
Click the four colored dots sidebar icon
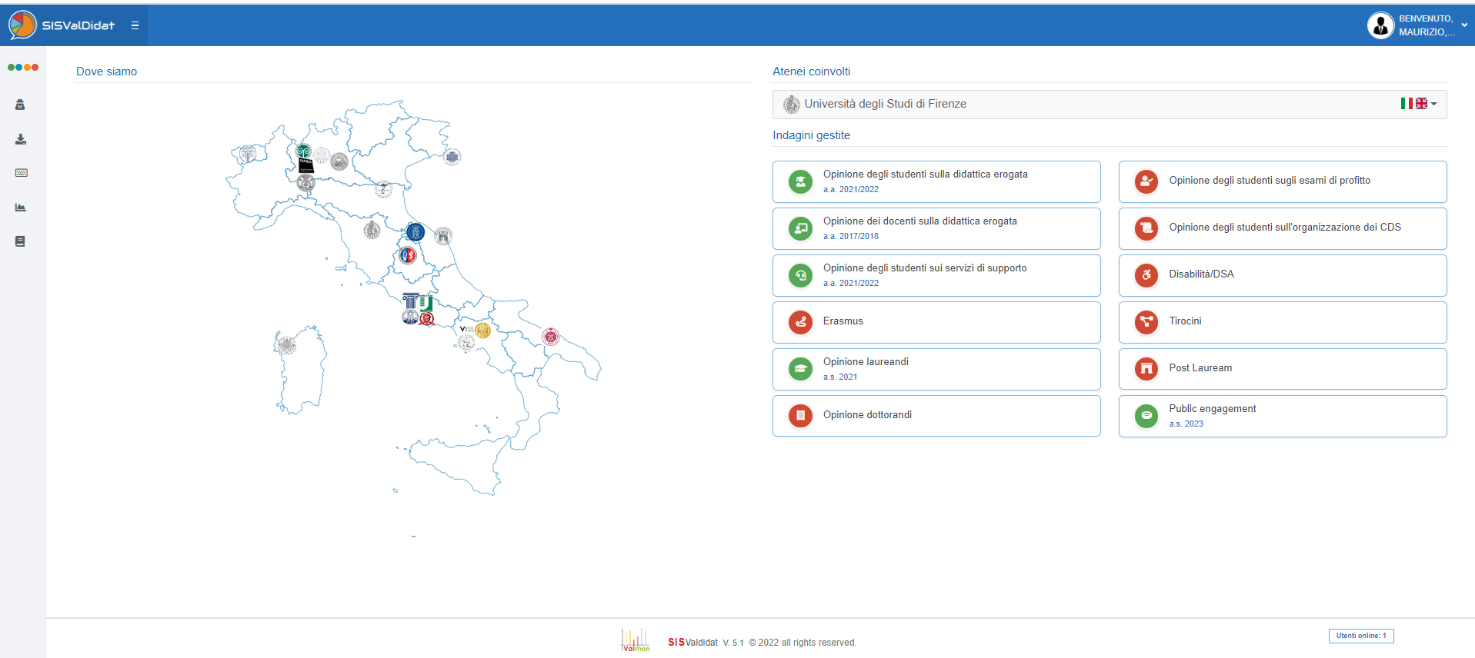coord(22,68)
